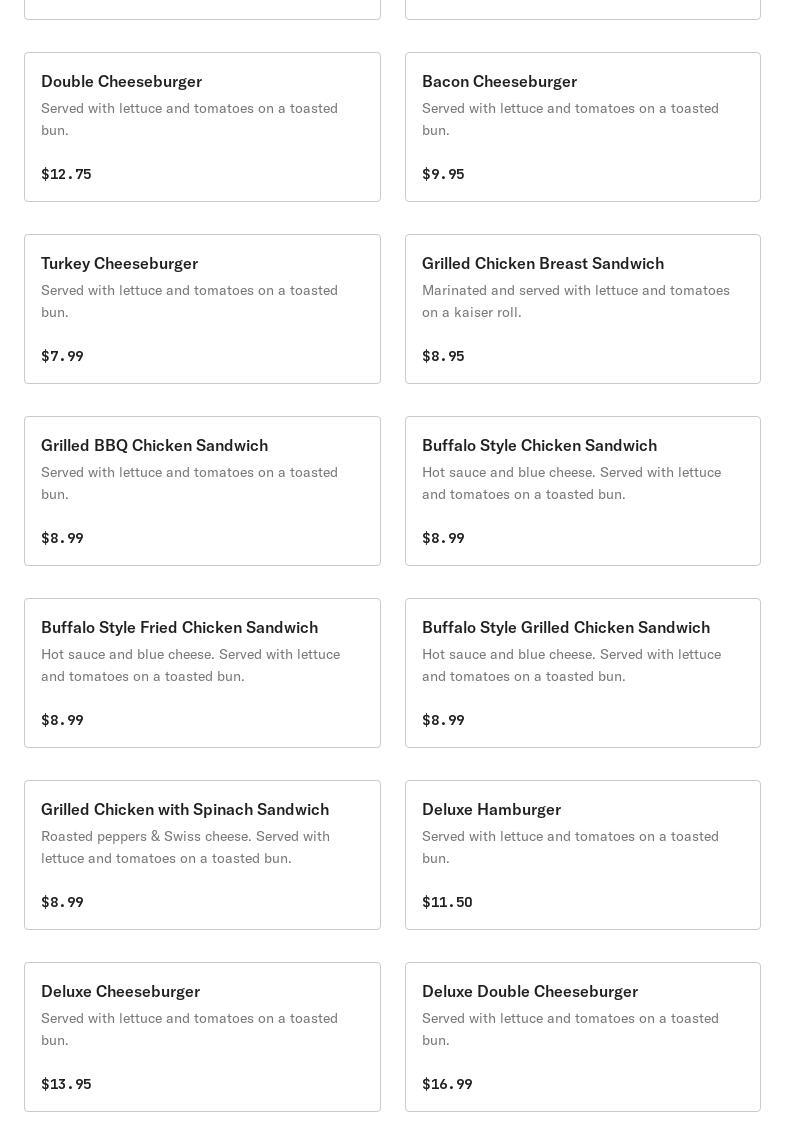
Task: Open Grilled Chicken Breast Sandwich item
Action: pos(542,263)
